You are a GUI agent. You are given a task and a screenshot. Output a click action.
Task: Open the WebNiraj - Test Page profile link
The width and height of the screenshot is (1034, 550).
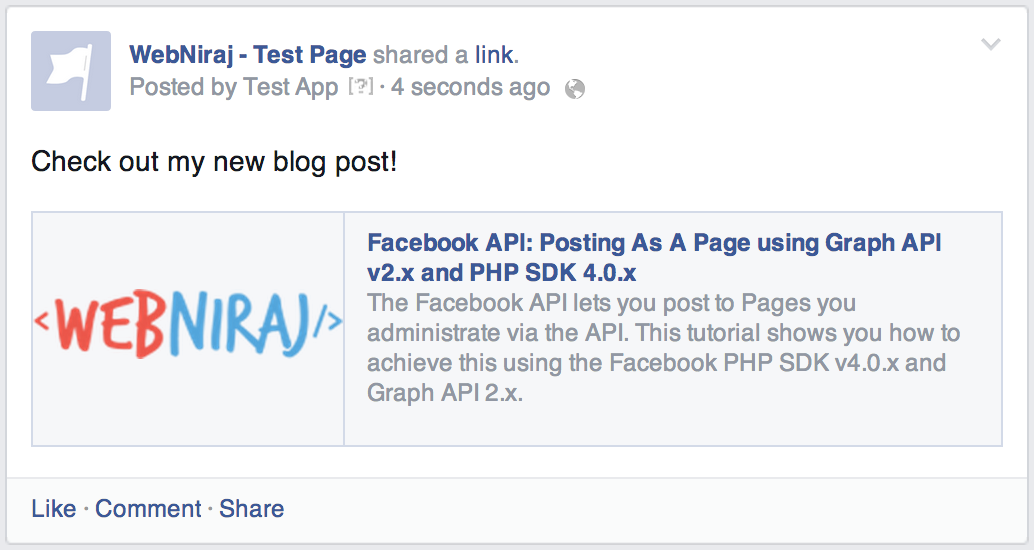click(x=247, y=55)
